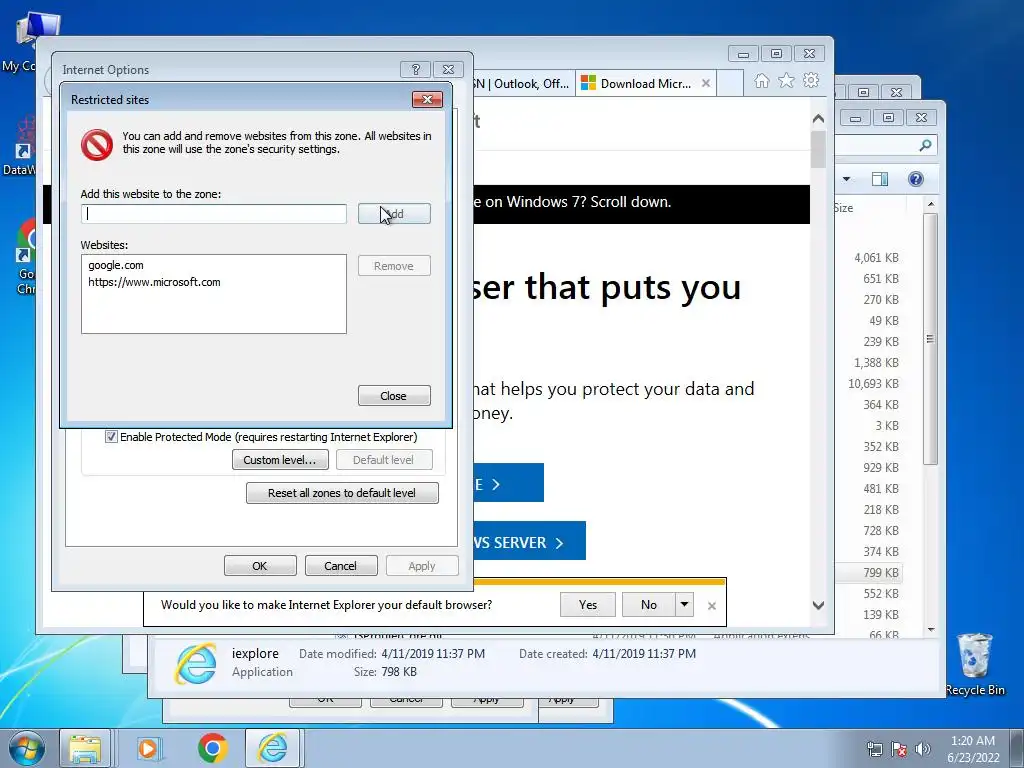Click the Internet Options help question mark icon
Image resolution: width=1024 pixels, height=768 pixels.
415,69
